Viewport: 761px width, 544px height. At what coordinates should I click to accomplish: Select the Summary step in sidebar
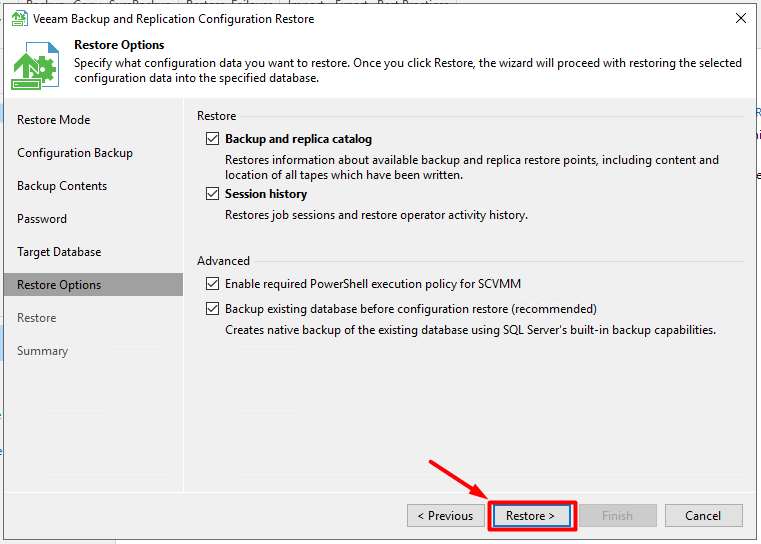tap(42, 351)
